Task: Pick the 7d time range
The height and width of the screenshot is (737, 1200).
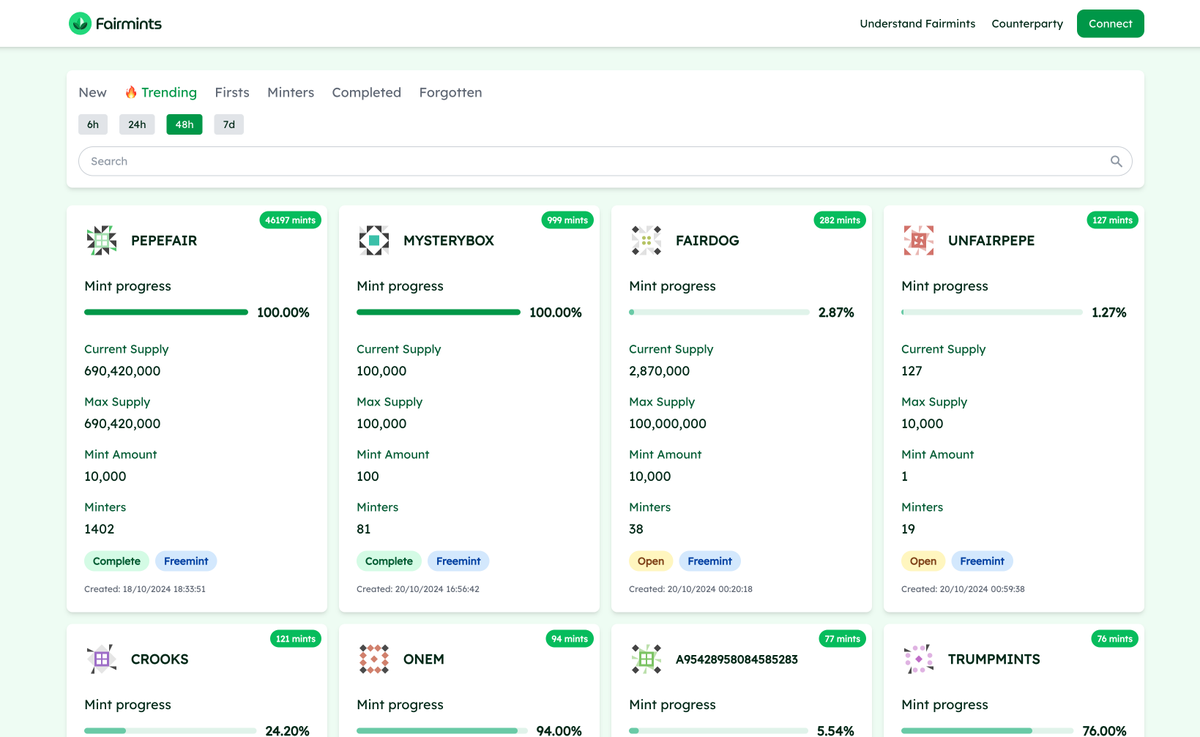Action: click(x=229, y=125)
